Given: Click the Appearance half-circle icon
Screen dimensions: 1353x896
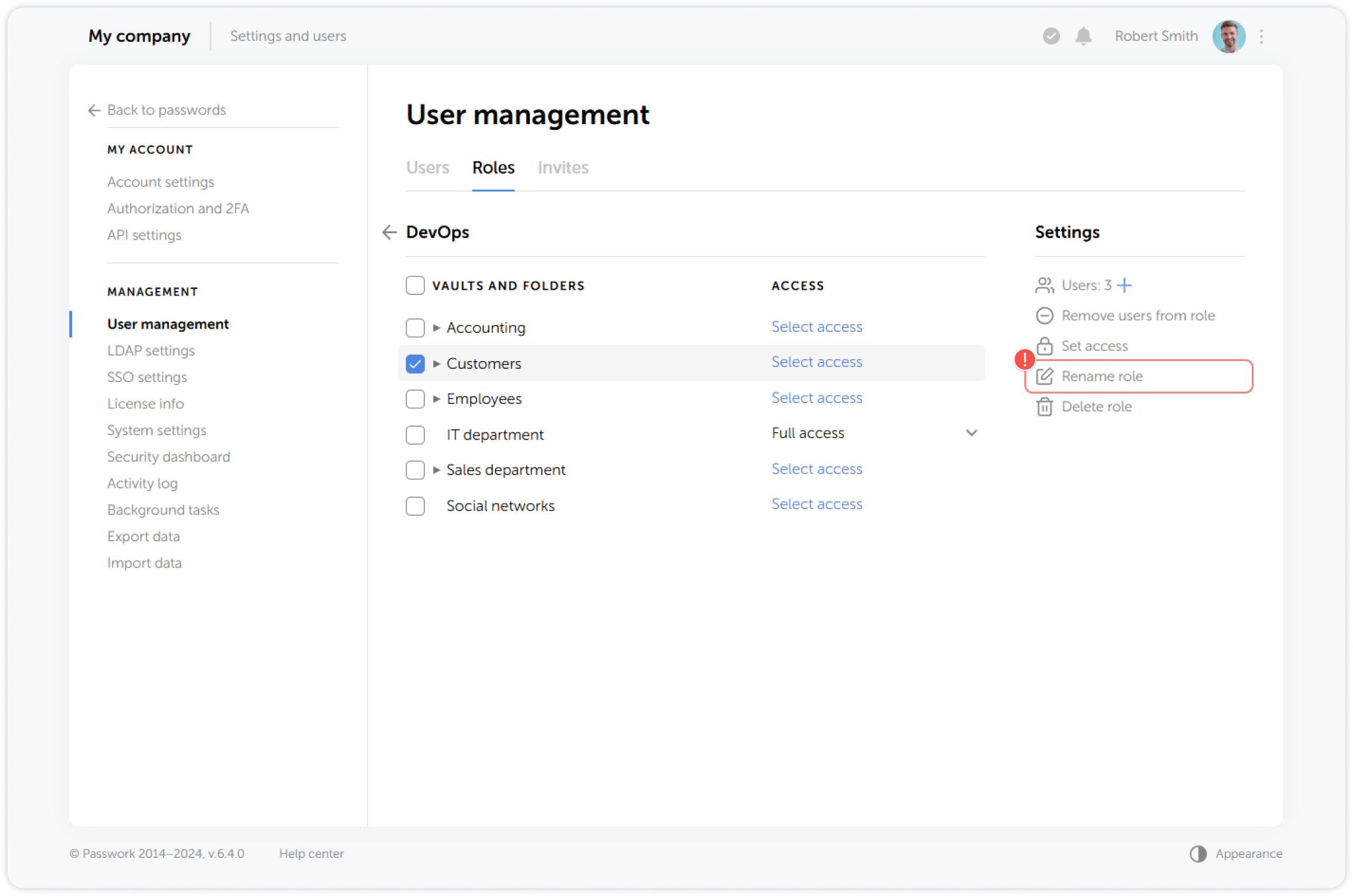Looking at the screenshot, I should (1198, 854).
